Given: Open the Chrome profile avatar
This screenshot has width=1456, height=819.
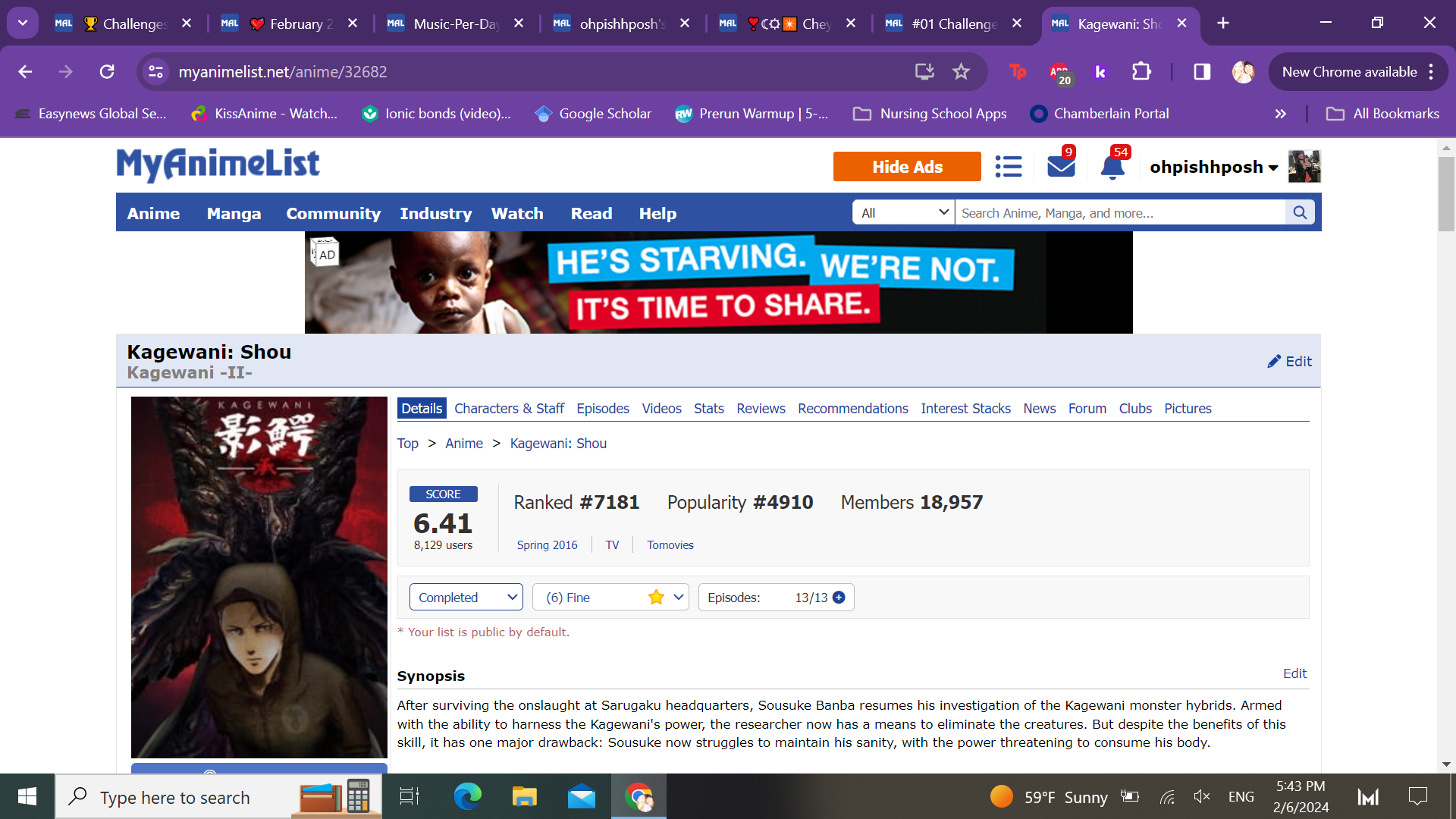Looking at the screenshot, I should coord(1243,71).
